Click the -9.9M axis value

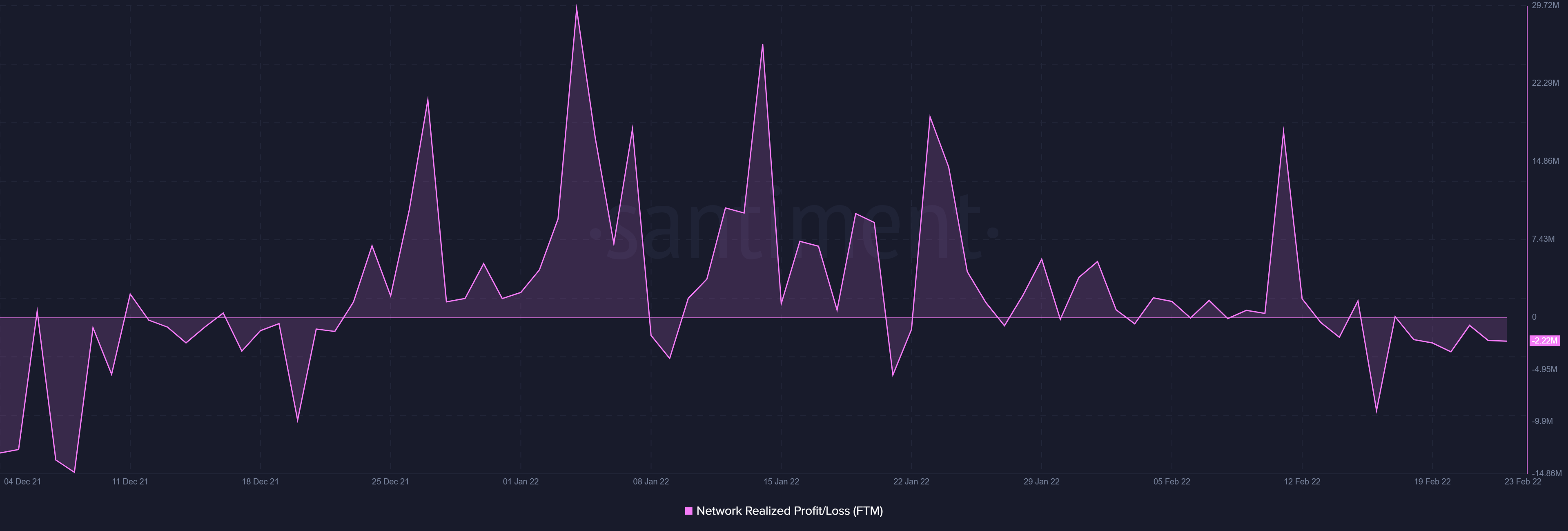tap(1542, 422)
